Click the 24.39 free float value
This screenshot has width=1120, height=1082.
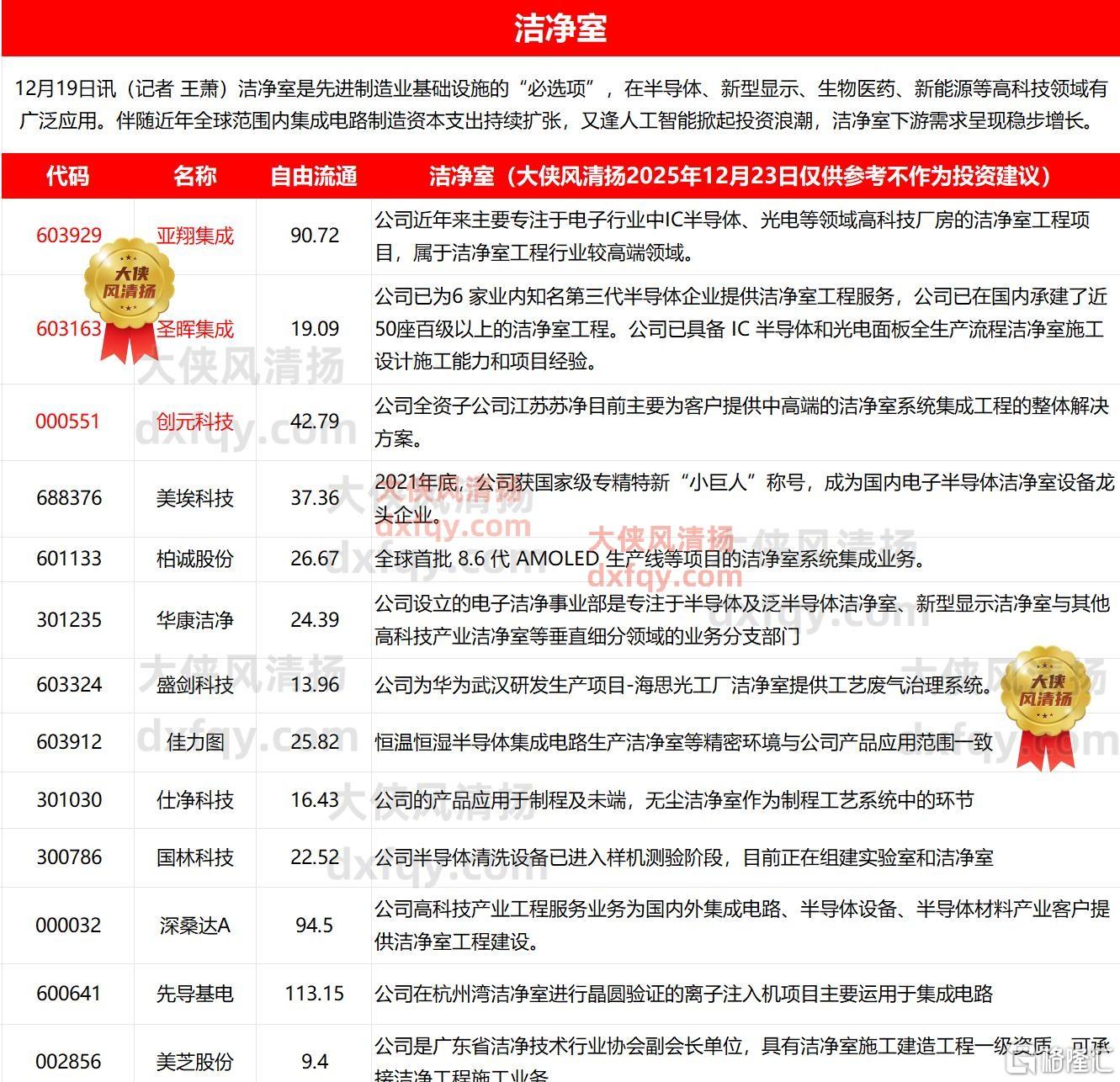[x=315, y=620]
